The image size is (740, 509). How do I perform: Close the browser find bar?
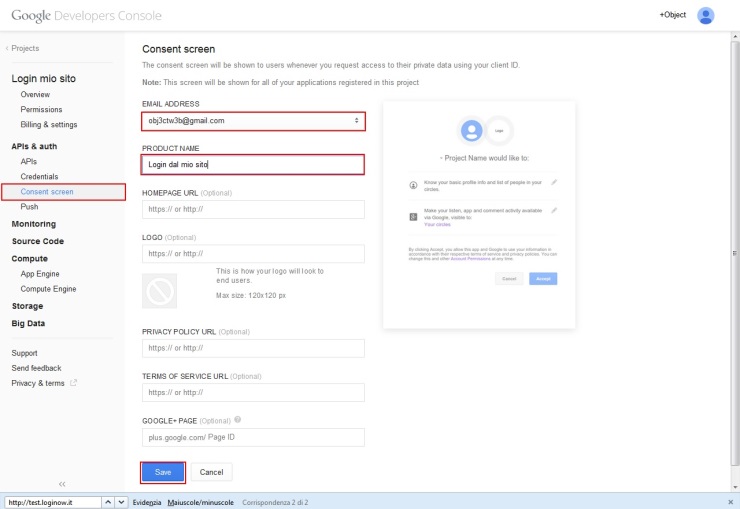pyautogui.click(x=730, y=501)
